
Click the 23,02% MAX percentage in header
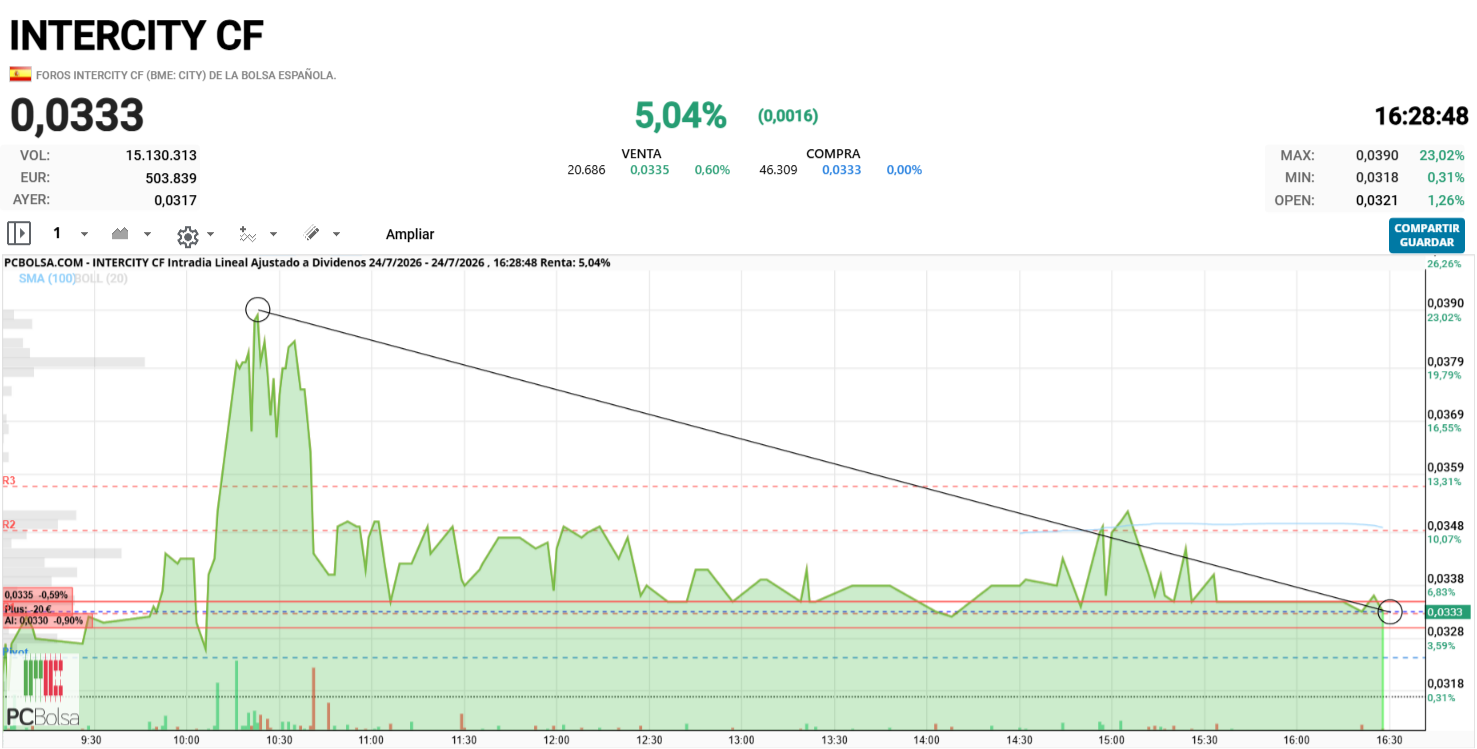click(1442, 155)
